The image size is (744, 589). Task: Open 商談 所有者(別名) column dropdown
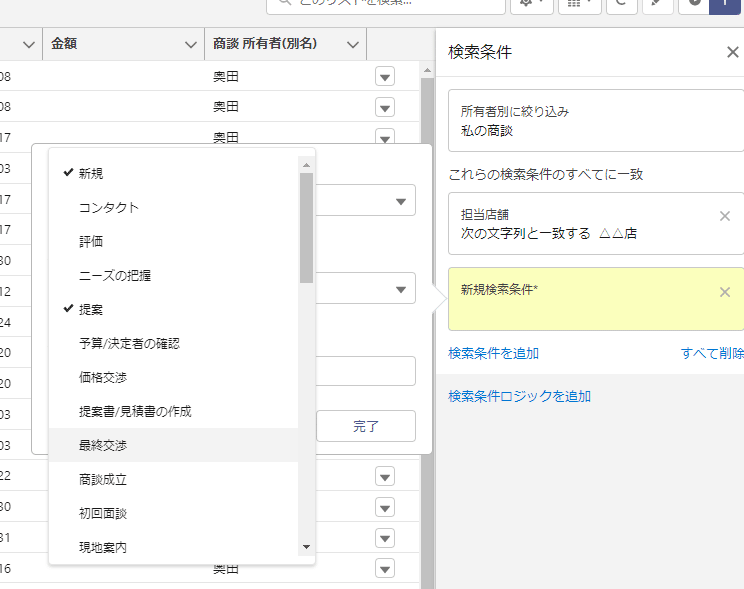tap(352, 44)
